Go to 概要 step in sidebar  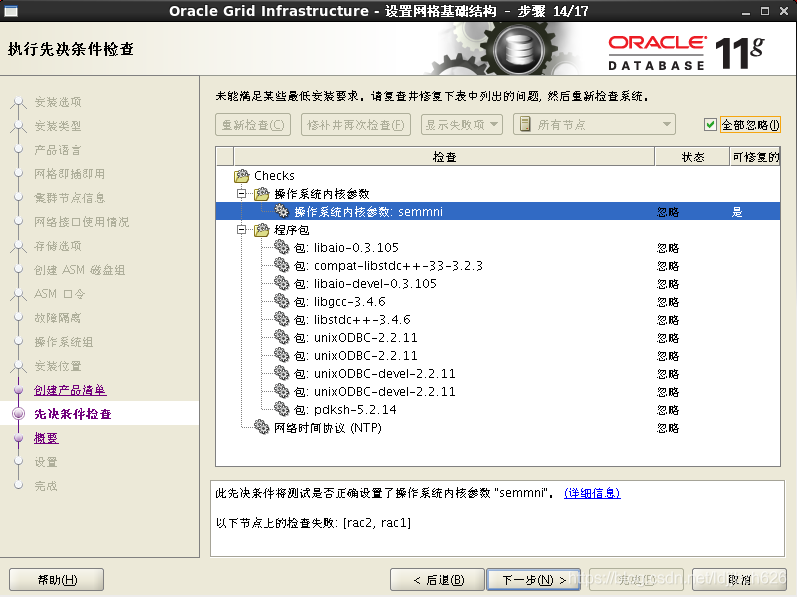click(x=46, y=438)
